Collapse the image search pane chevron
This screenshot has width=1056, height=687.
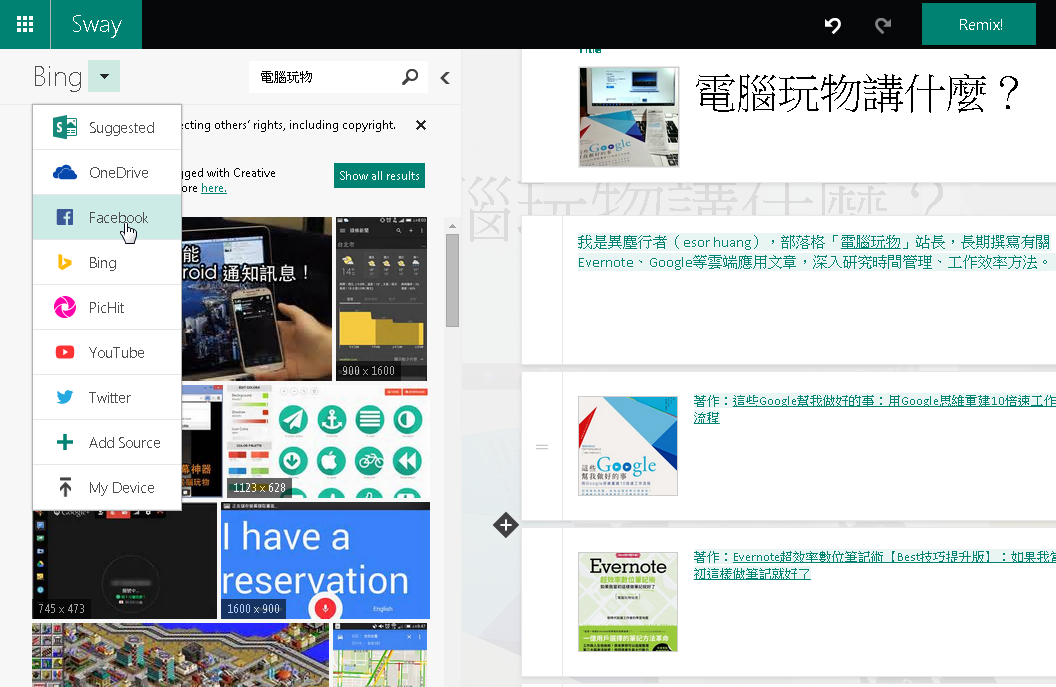click(x=444, y=76)
